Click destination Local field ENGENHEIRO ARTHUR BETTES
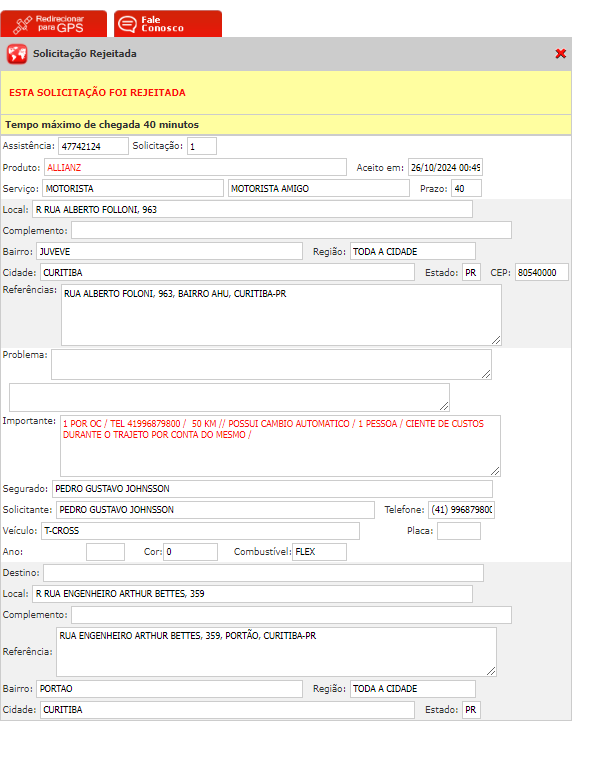Viewport: 603px width, 761px height. 252,594
